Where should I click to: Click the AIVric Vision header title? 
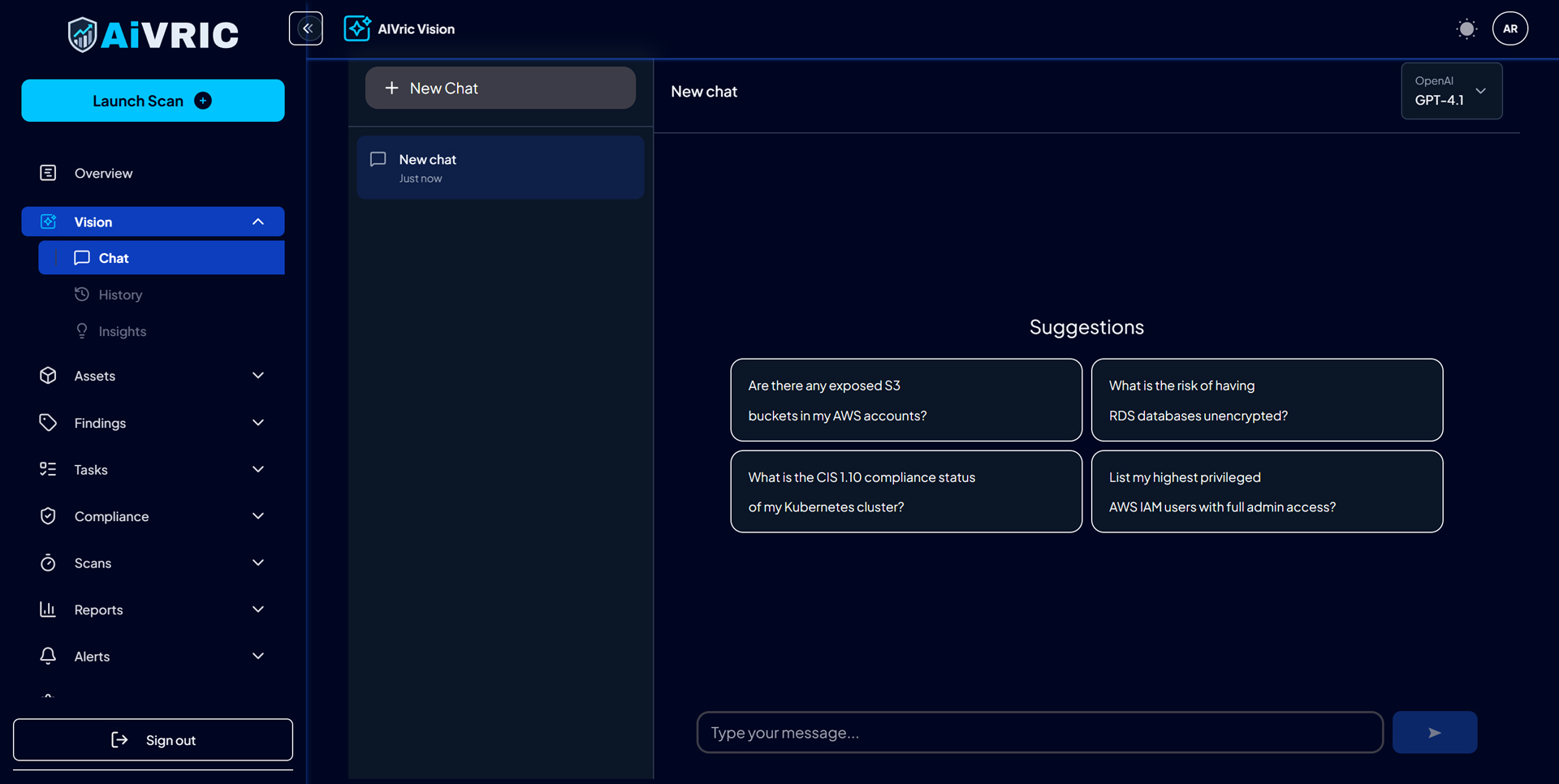coord(417,29)
